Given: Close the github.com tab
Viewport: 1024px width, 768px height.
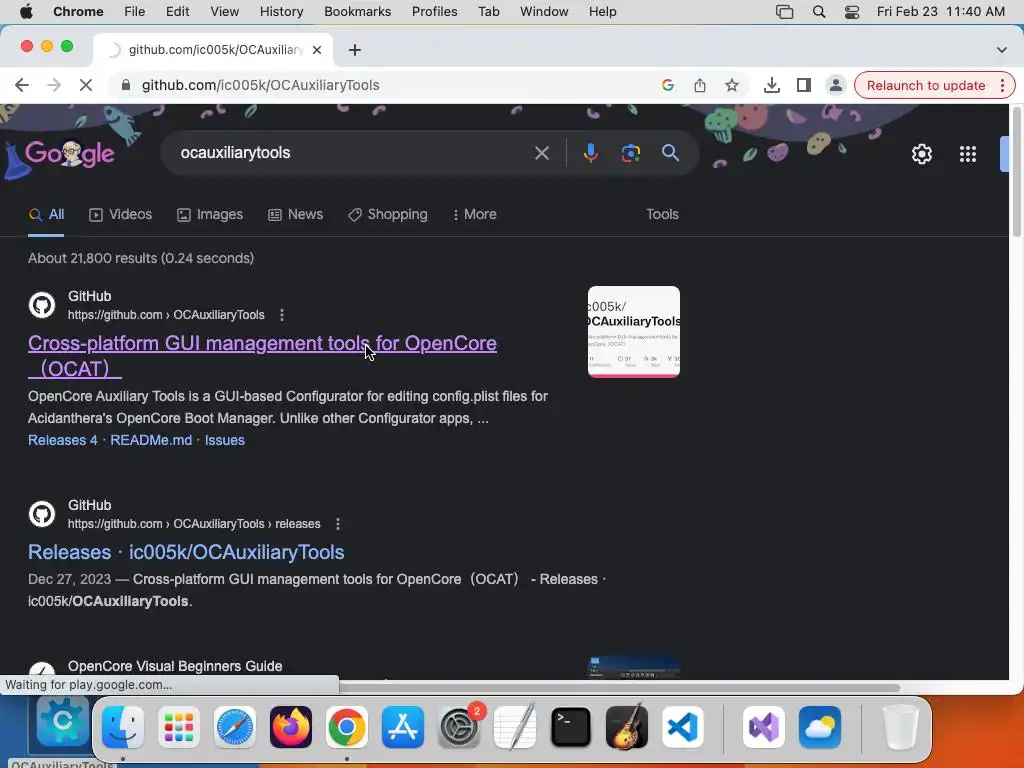Looking at the screenshot, I should (317, 50).
